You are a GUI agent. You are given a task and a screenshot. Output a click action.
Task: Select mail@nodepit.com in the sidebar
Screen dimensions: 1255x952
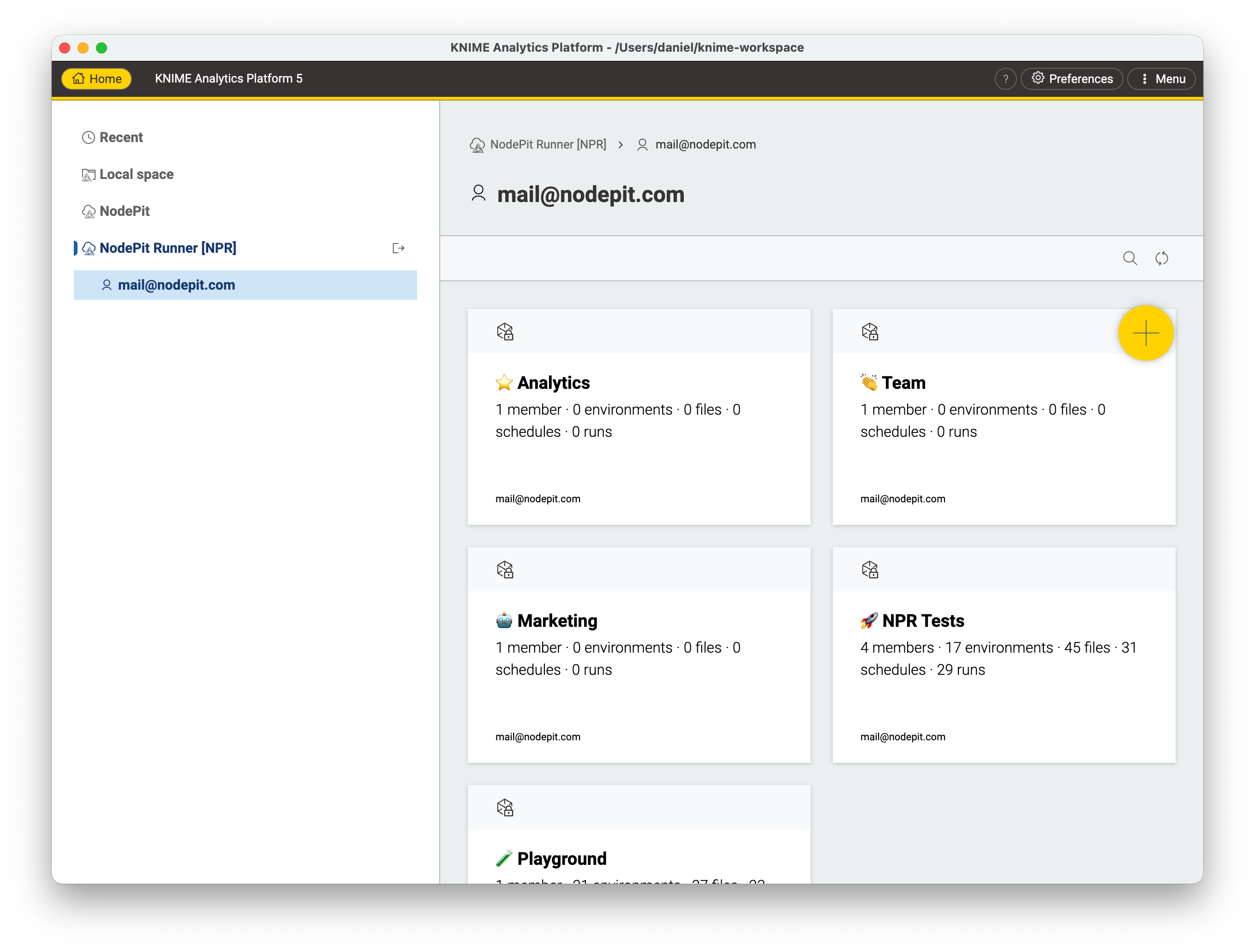176,285
